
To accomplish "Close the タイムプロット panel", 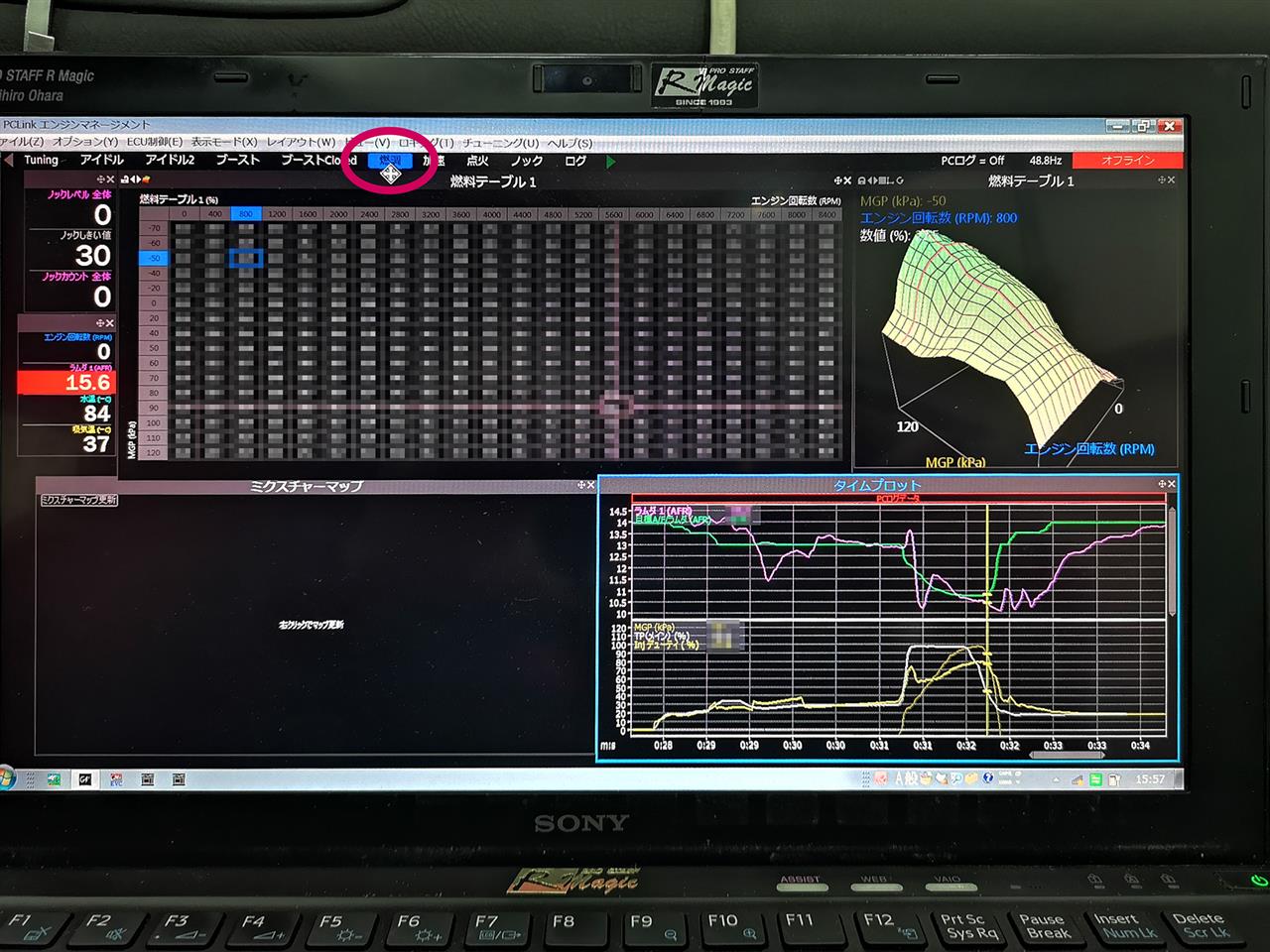I will 1172,484.
